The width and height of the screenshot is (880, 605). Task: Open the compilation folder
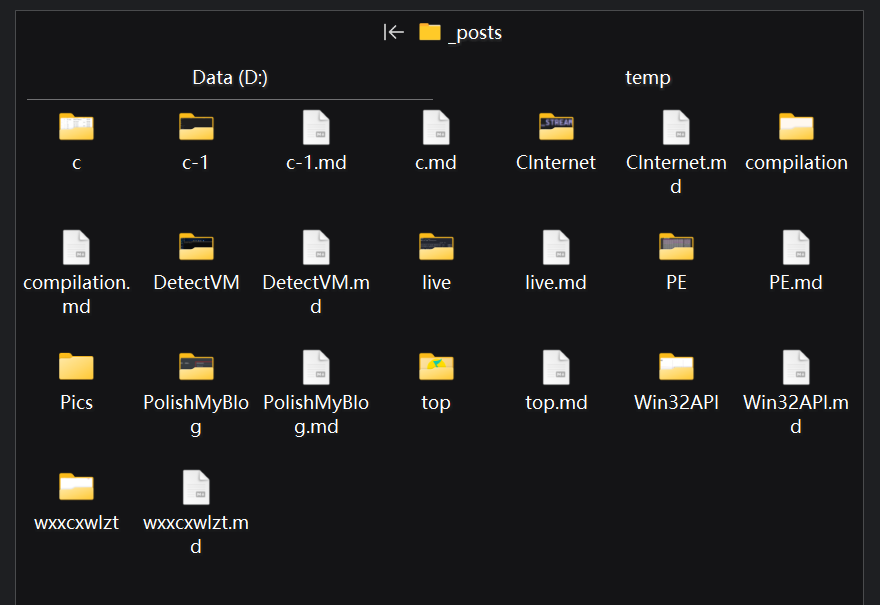tap(796, 128)
